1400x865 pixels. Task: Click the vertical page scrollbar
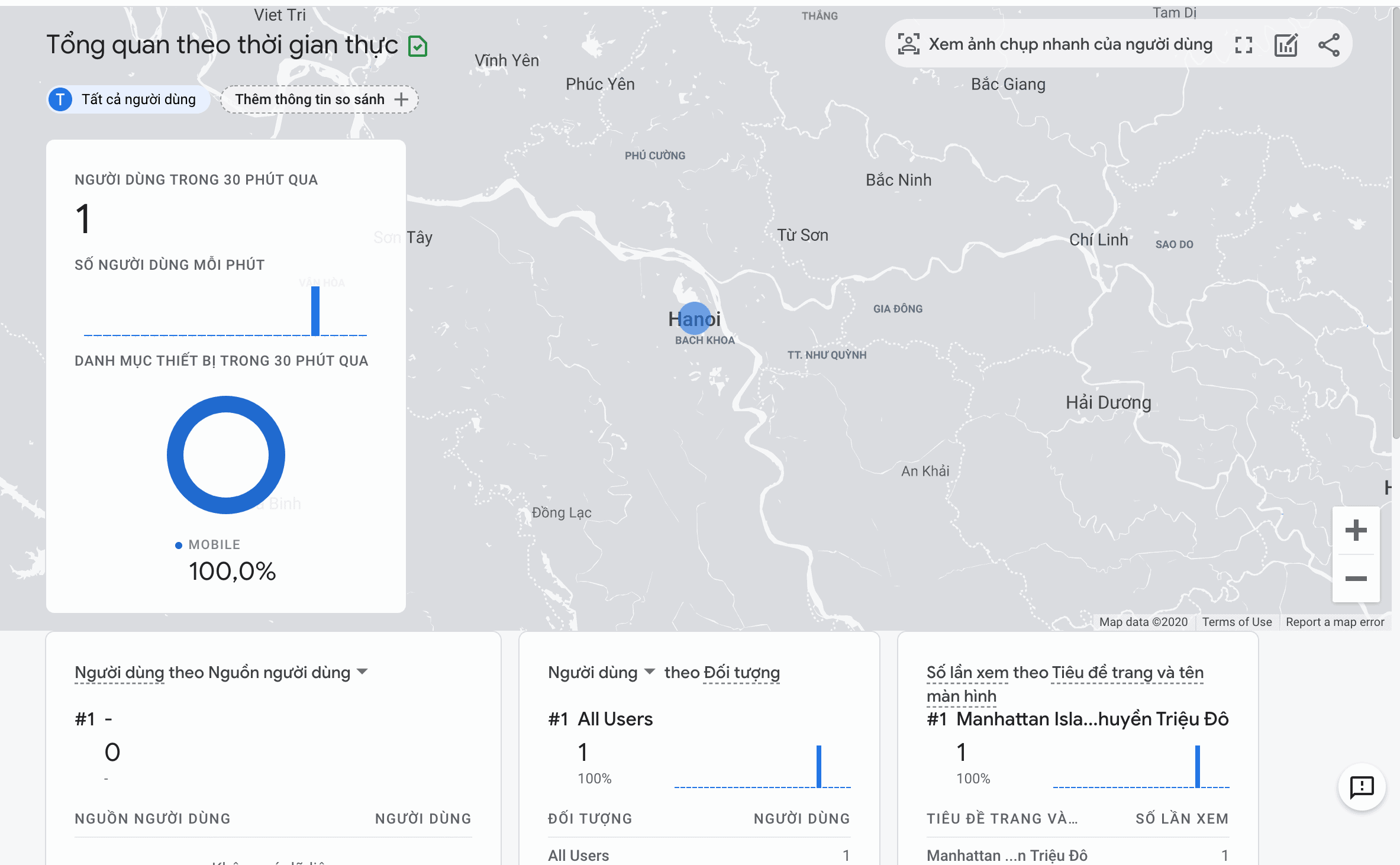click(1395, 222)
